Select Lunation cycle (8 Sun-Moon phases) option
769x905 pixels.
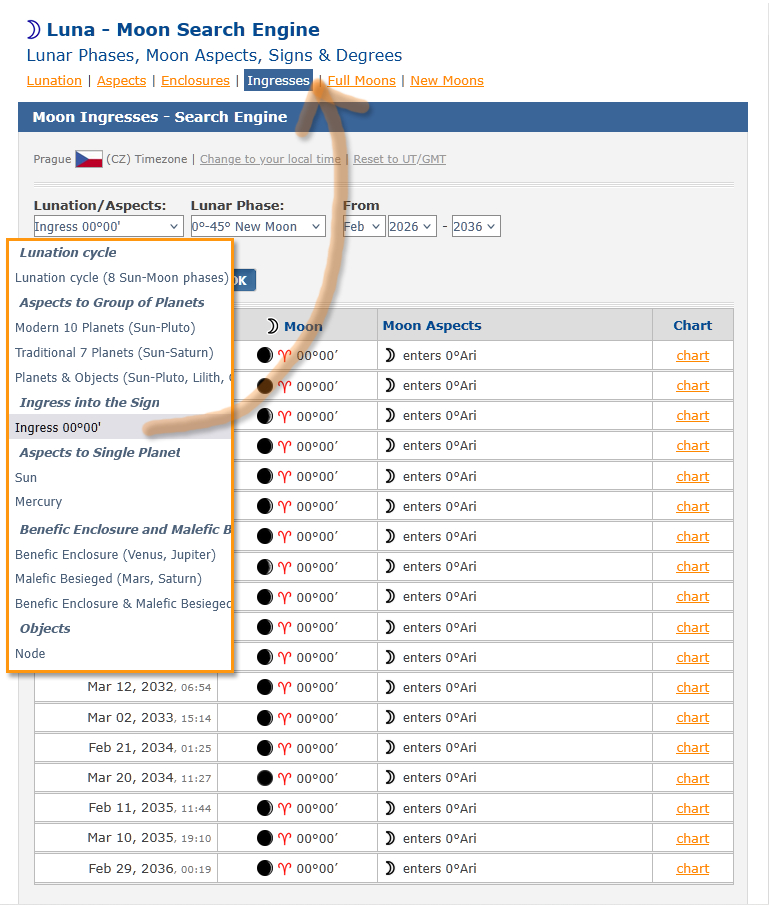pyautogui.click(x=121, y=278)
